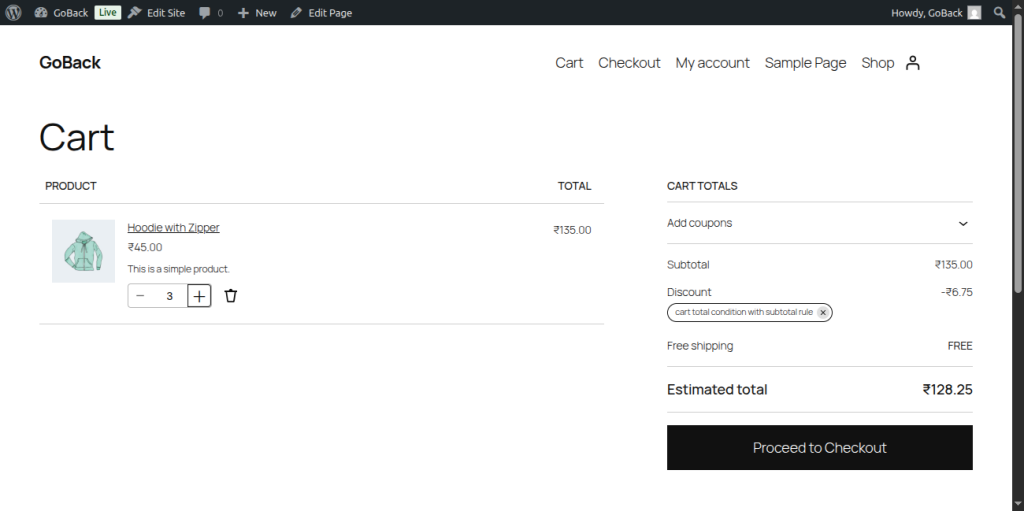Open the GoBack dashboard link in admin bar

tap(61, 12)
